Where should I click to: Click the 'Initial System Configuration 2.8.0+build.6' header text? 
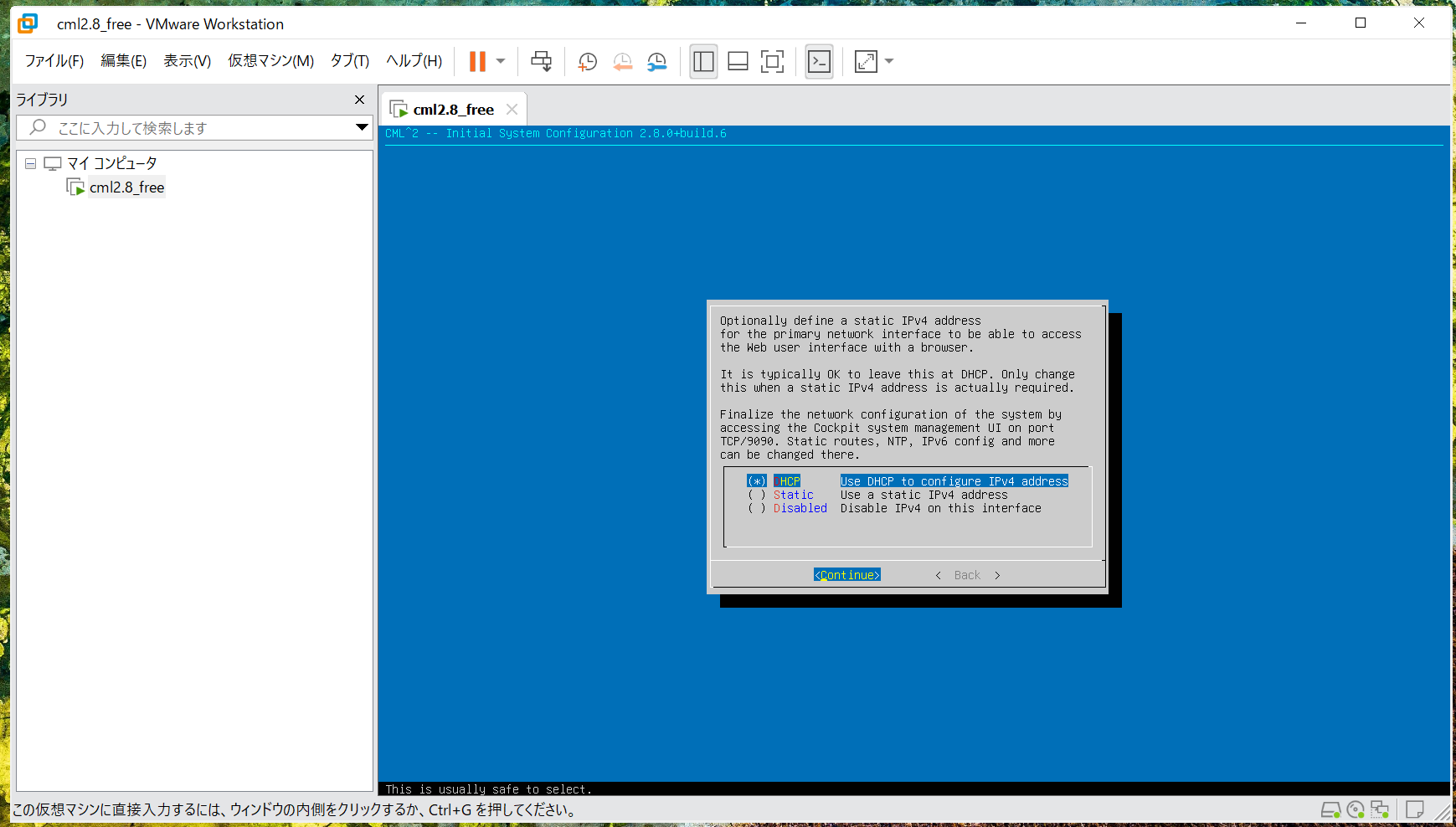[586, 133]
